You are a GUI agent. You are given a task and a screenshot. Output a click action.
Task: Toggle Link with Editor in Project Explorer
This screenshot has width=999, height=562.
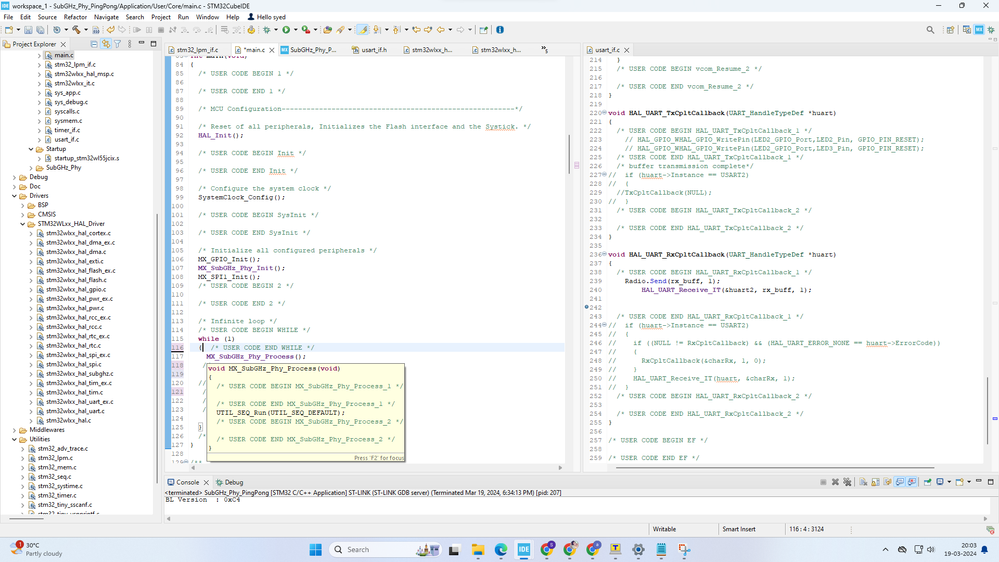click(105, 44)
